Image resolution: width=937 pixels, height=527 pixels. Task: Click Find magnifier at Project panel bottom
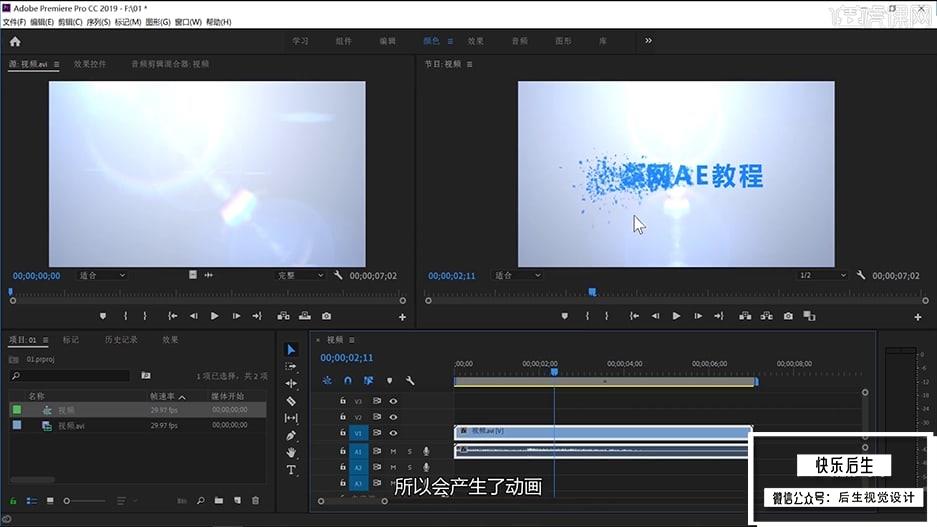[x=201, y=501]
